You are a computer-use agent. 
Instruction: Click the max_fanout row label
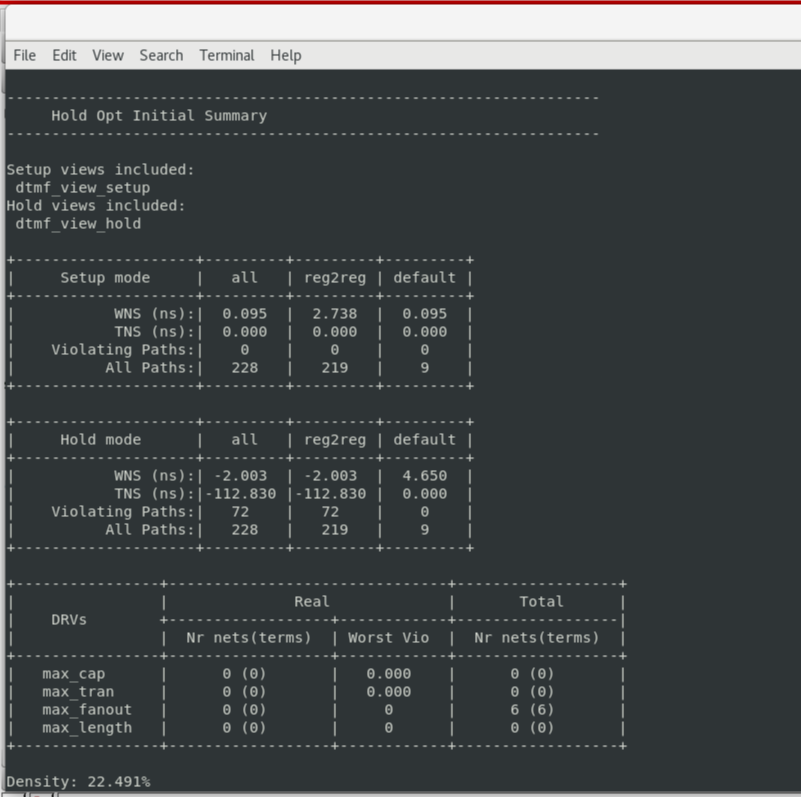pos(87,710)
